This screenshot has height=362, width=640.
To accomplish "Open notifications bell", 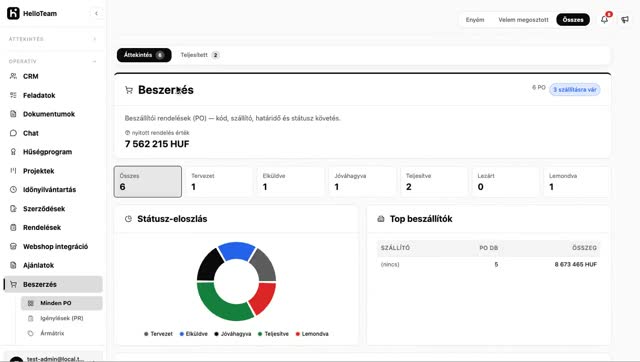I will tap(604, 19).
